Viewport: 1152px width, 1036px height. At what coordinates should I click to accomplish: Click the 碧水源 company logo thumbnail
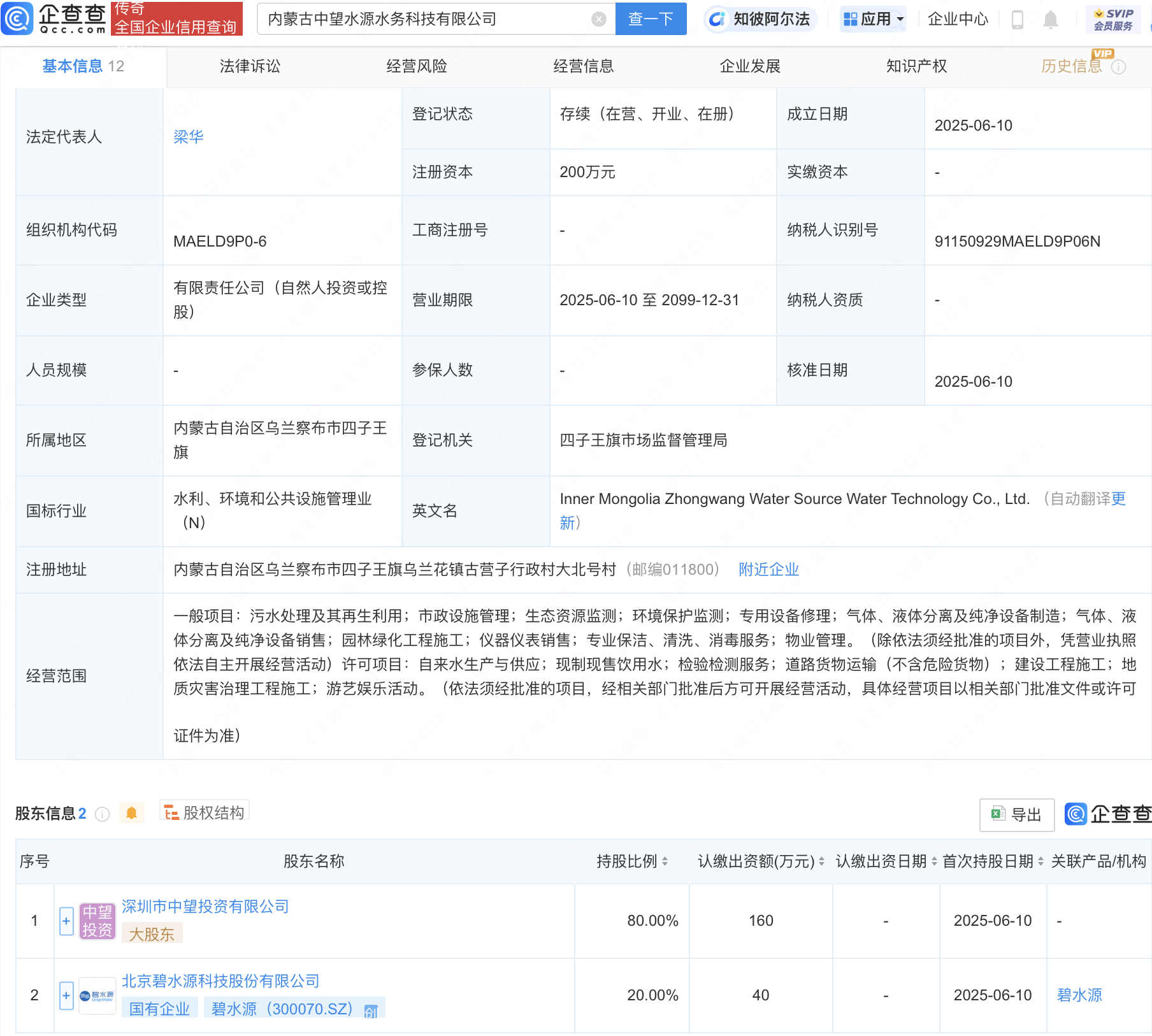point(97,996)
